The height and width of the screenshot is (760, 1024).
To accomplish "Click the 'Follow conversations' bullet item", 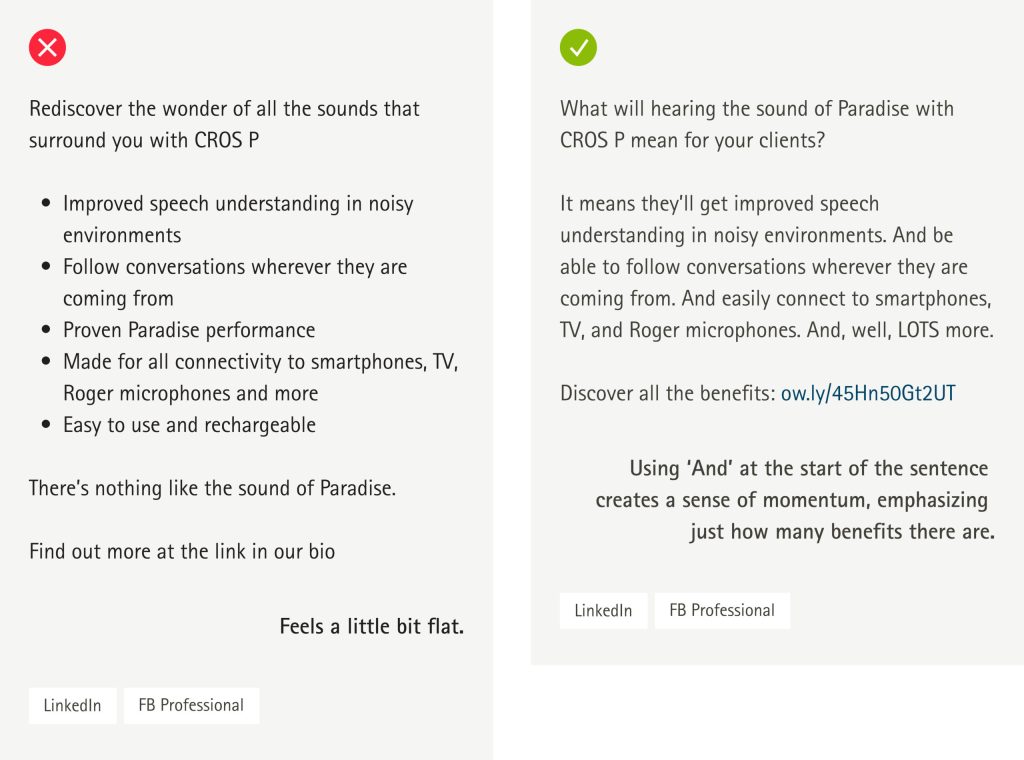I will (235, 282).
